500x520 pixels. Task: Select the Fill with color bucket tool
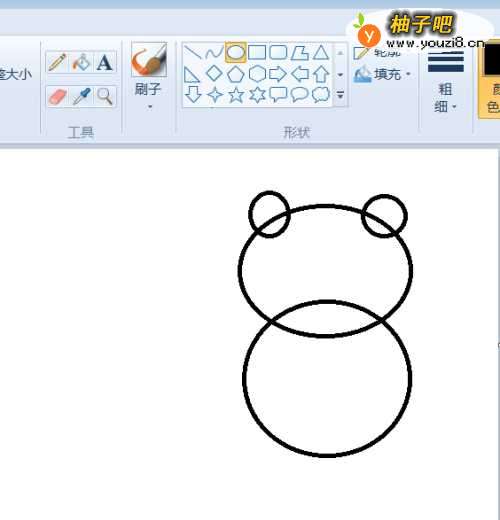point(81,62)
